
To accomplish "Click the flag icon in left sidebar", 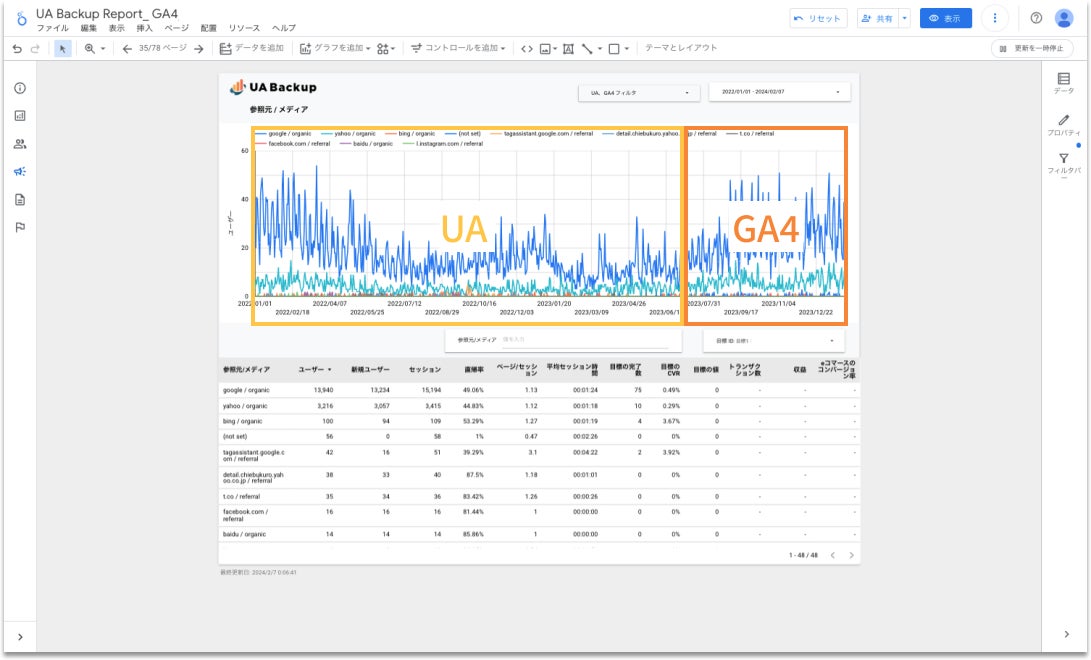I will click(x=20, y=227).
